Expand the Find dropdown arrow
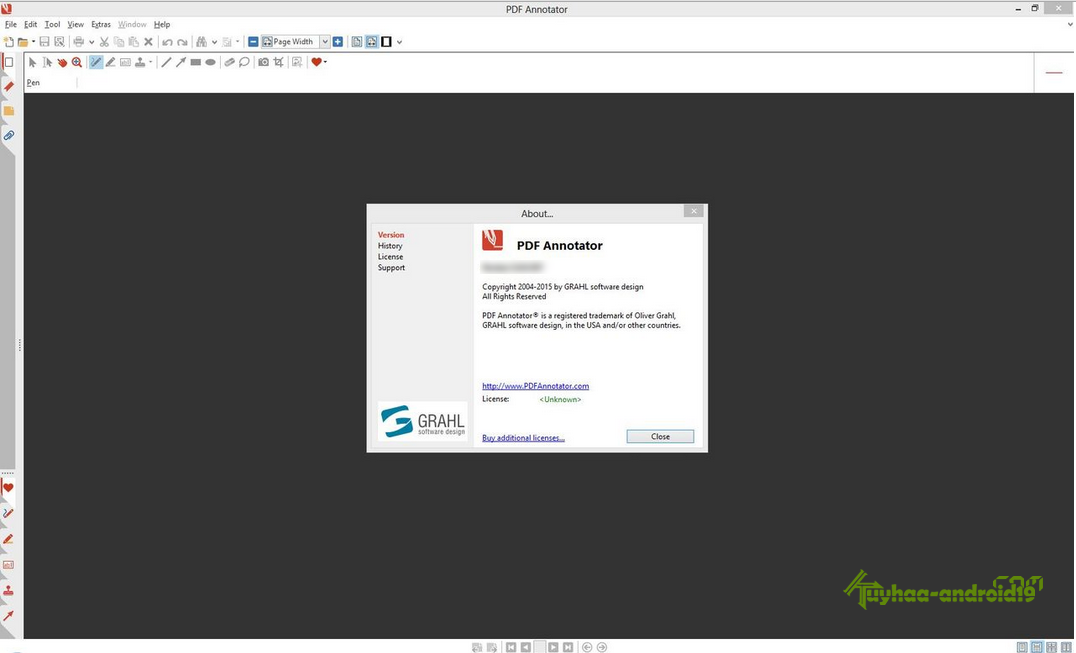Image resolution: width=1076 pixels, height=653 pixels. pos(214,42)
